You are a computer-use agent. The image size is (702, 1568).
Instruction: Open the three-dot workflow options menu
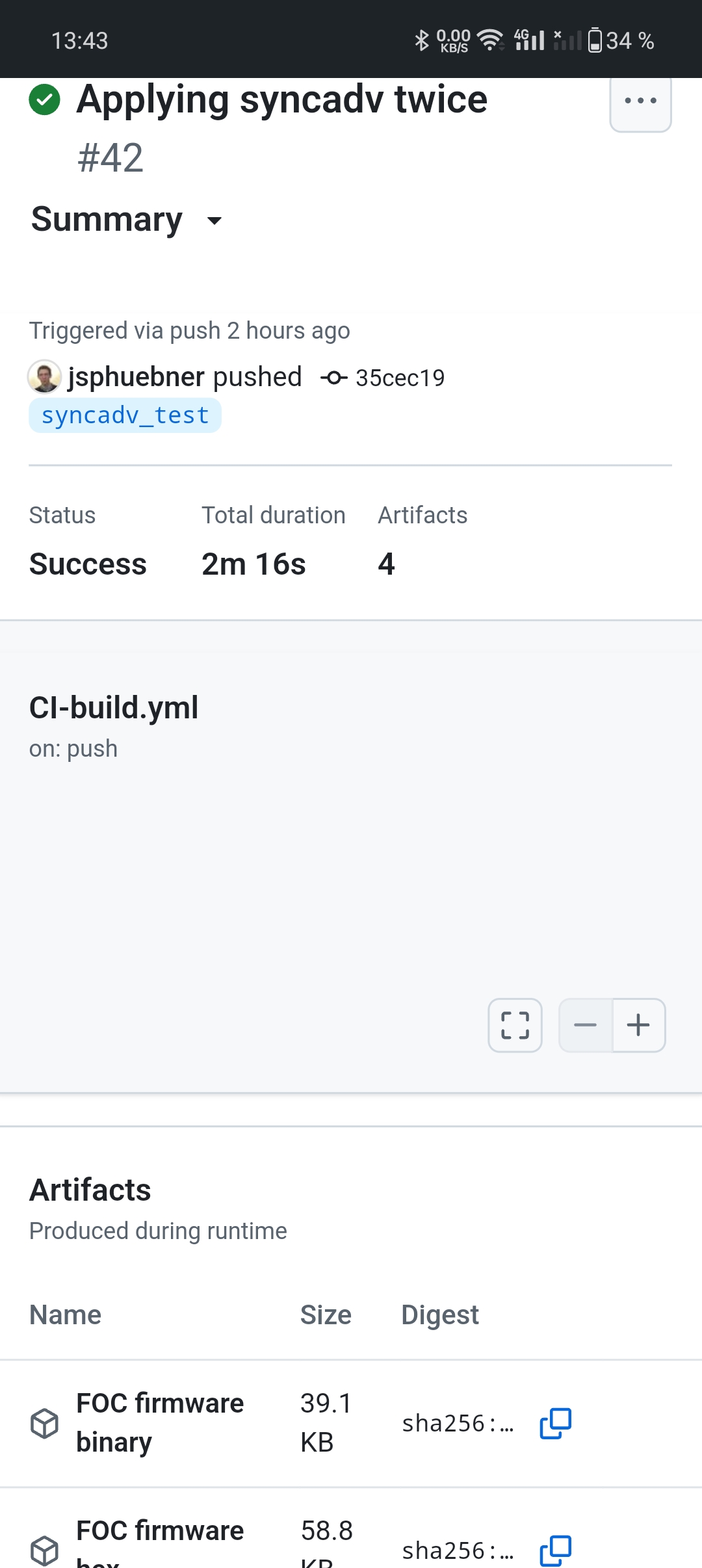point(640,101)
